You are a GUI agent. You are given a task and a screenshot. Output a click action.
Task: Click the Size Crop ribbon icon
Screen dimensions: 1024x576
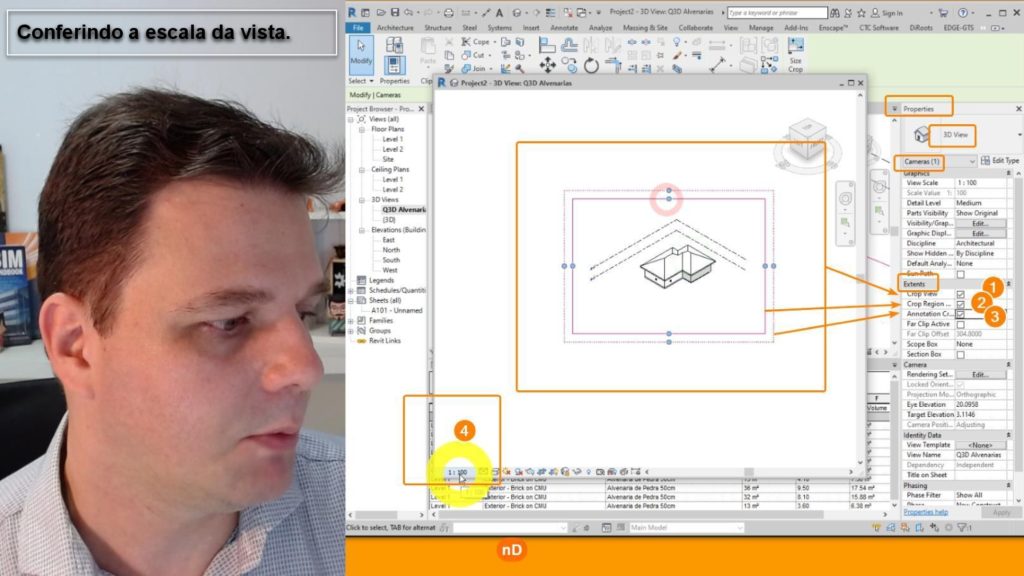(x=795, y=55)
